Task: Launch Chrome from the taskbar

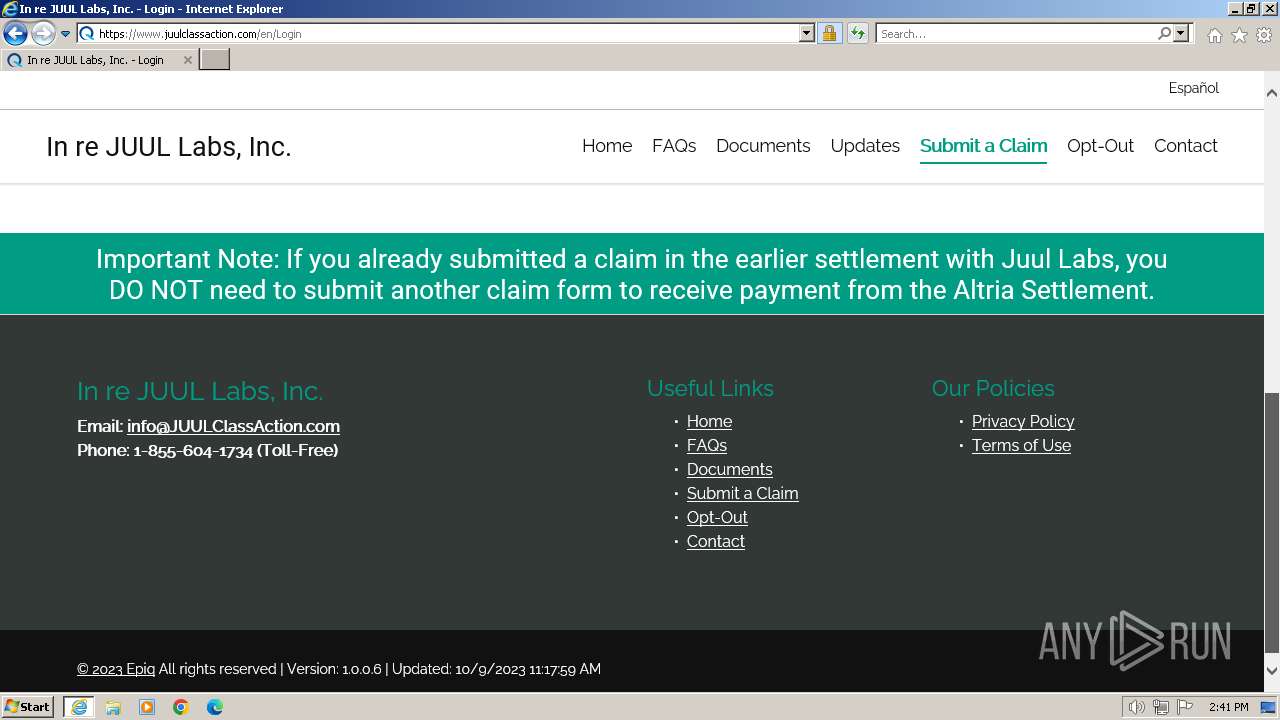Action: (x=181, y=707)
